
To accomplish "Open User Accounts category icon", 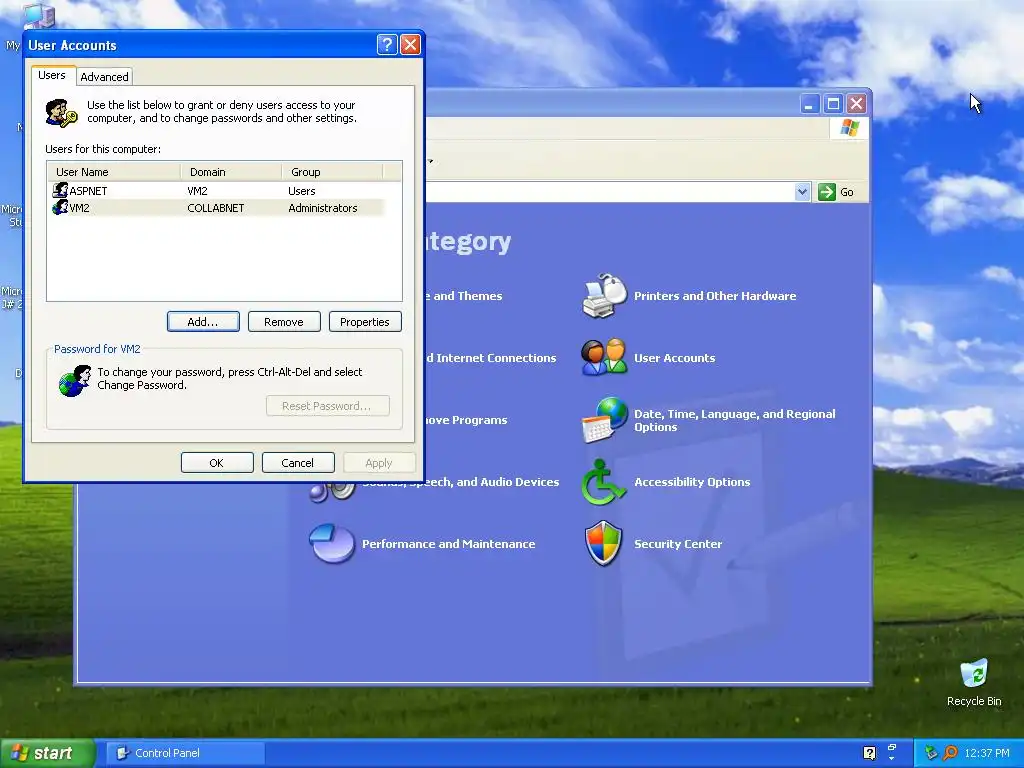I will (x=604, y=357).
